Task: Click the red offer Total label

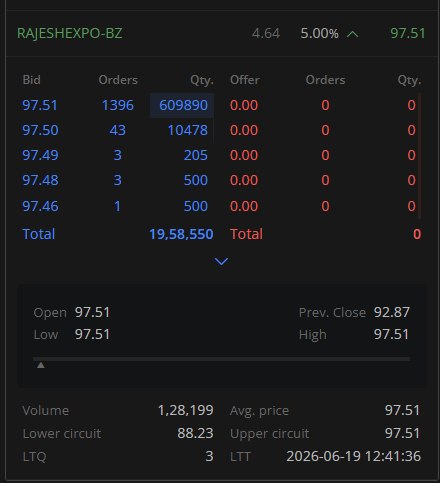Action: [246, 234]
